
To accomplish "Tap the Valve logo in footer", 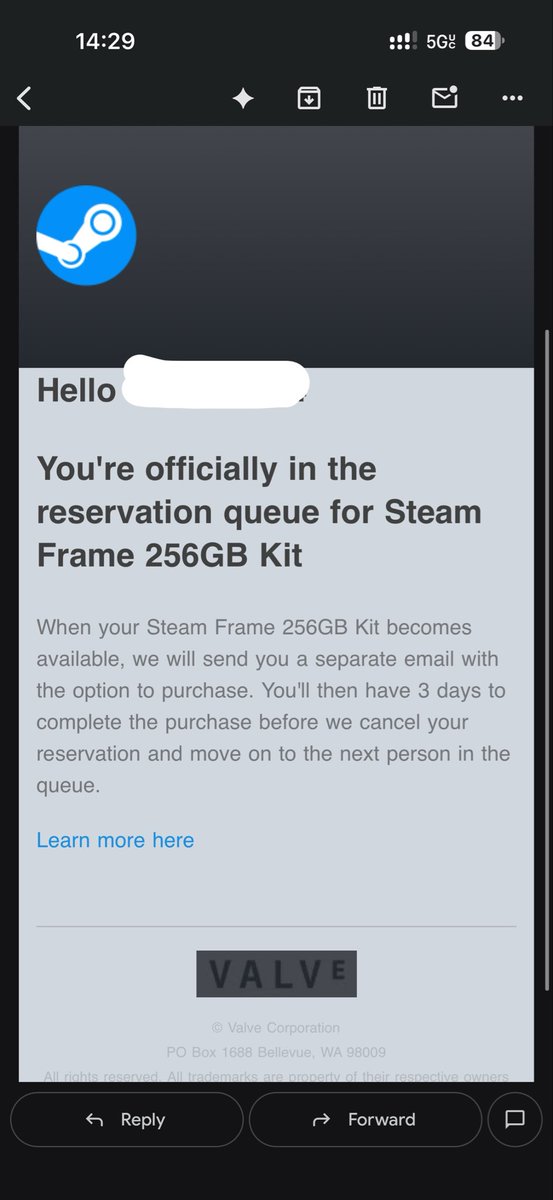I will coord(276,973).
